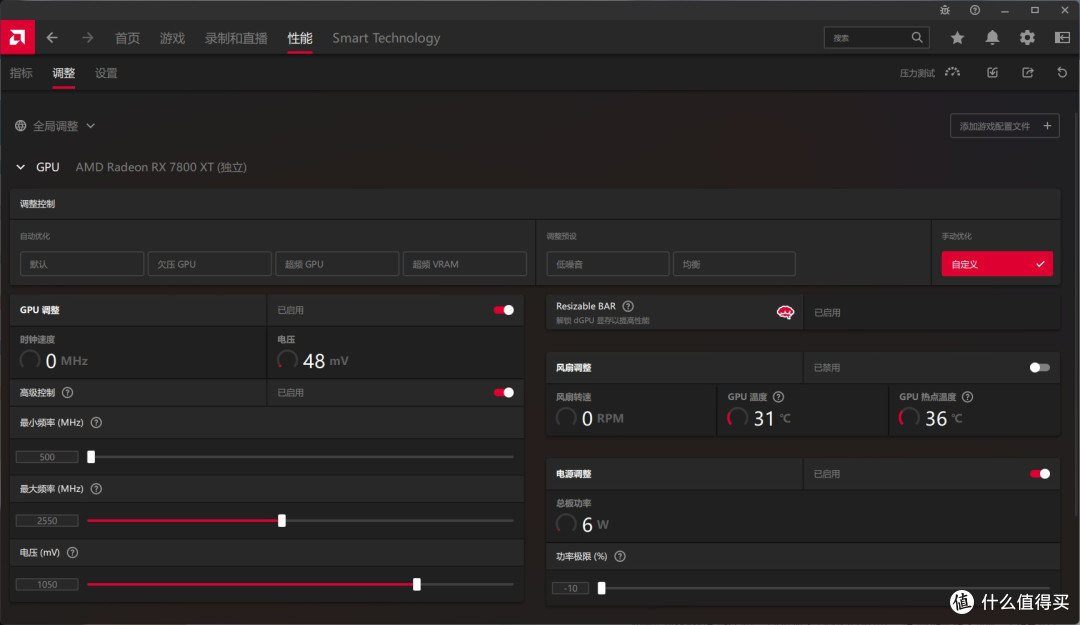Click the 最大频率 slider handle
Image resolution: width=1080 pixels, height=625 pixels.
pyautogui.click(x=282, y=520)
